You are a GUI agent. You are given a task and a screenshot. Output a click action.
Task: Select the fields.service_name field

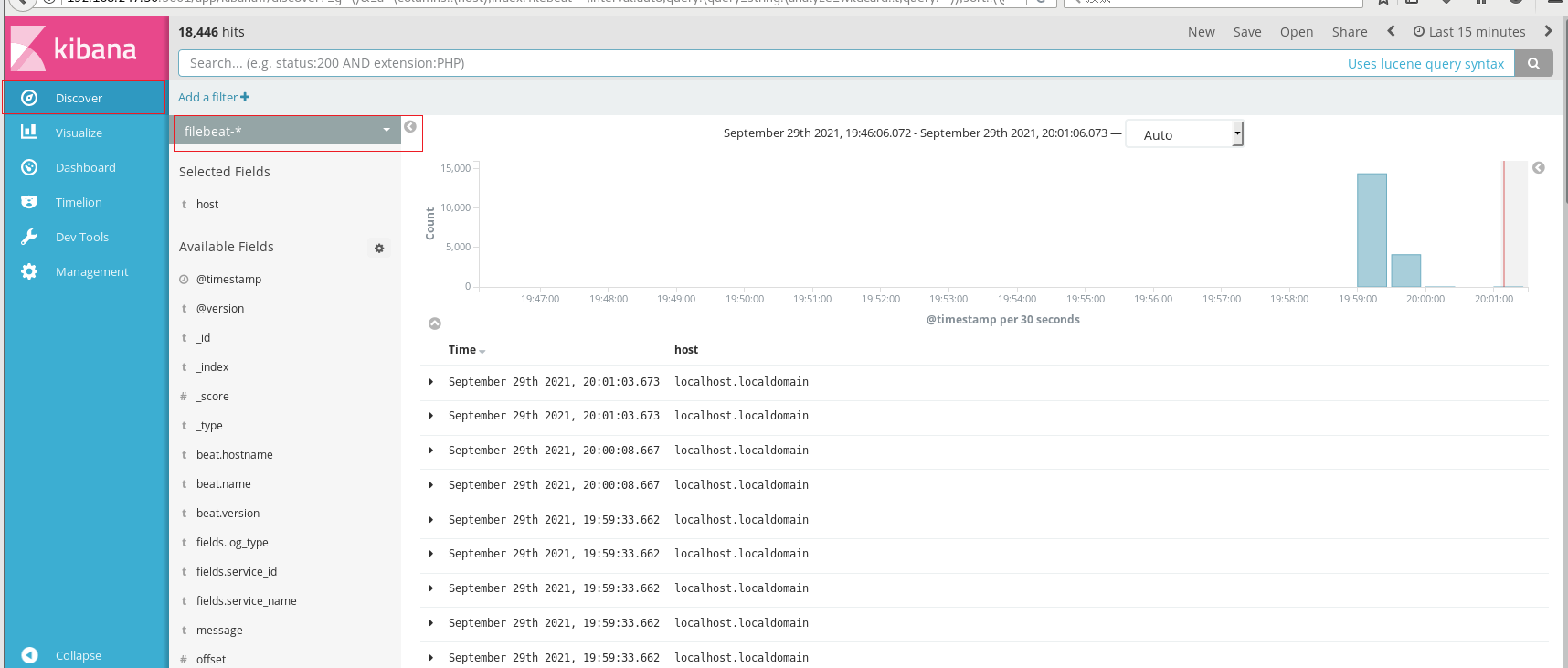pyautogui.click(x=246, y=601)
